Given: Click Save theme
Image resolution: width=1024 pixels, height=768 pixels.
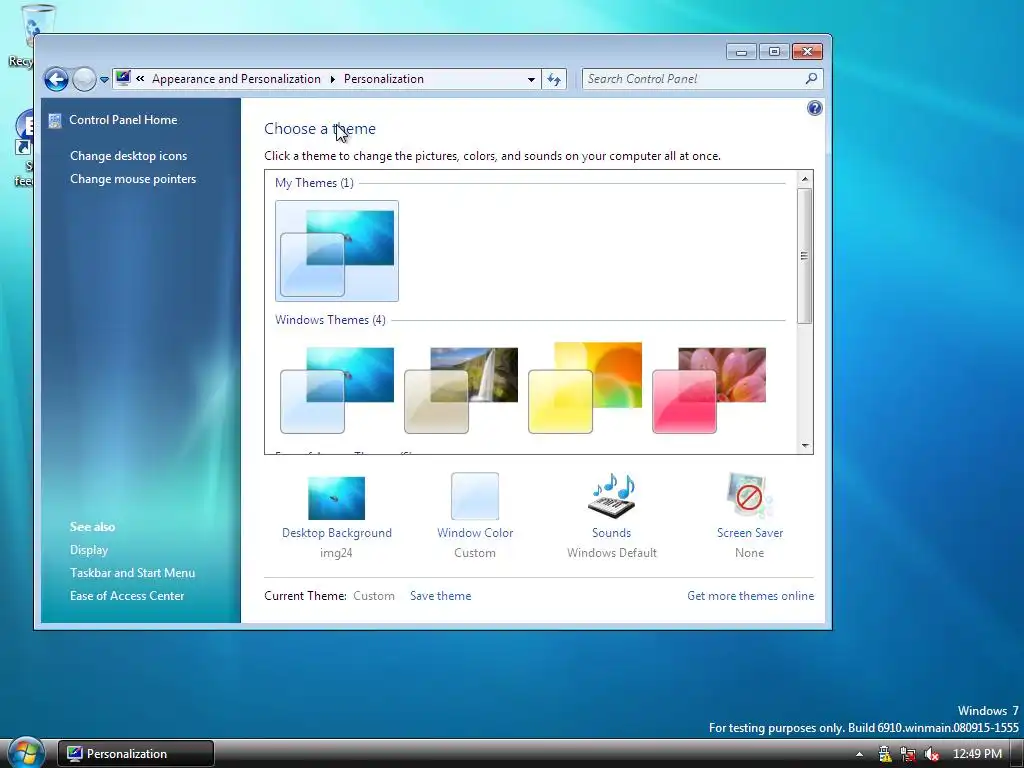Looking at the screenshot, I should click(x=441, y=596).
